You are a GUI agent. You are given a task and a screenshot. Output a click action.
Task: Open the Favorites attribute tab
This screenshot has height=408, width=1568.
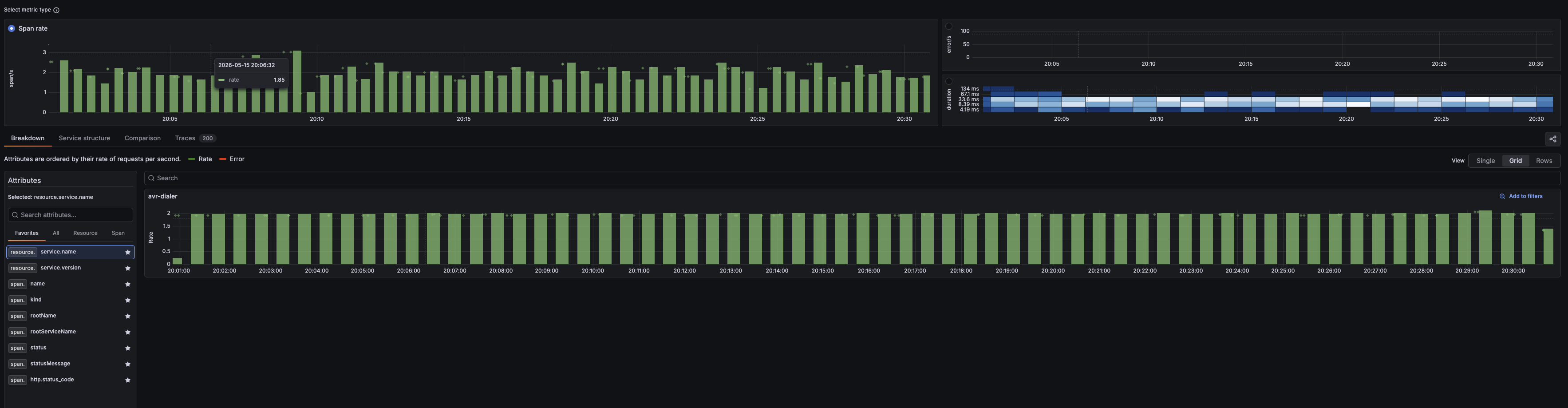pos(27,233)
